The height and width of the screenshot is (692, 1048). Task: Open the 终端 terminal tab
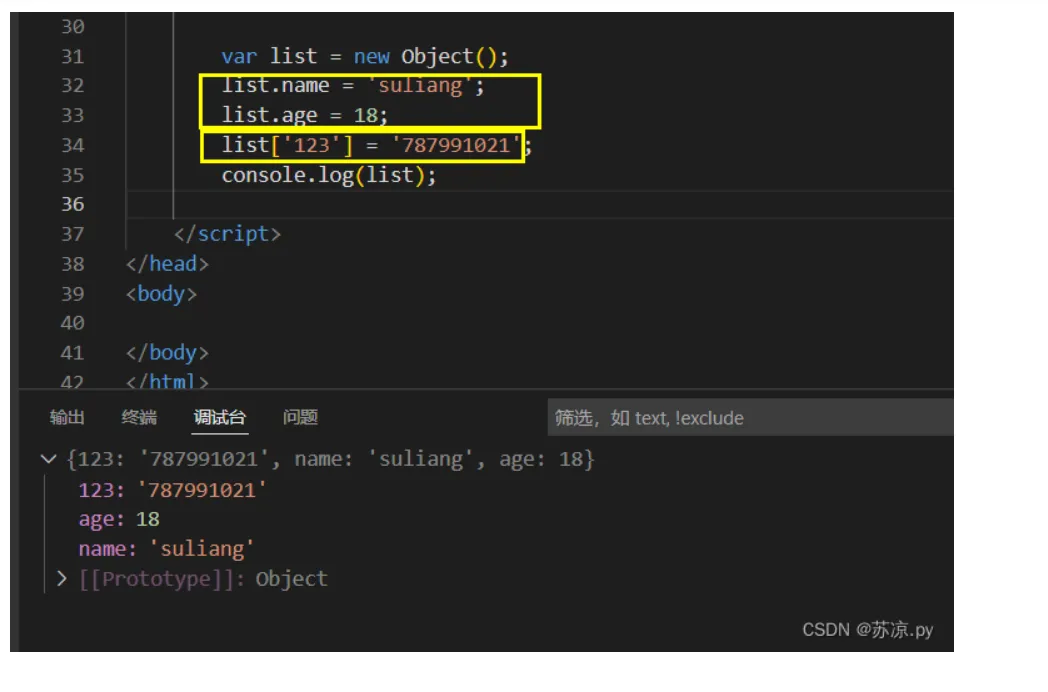(x=139, y=418)
